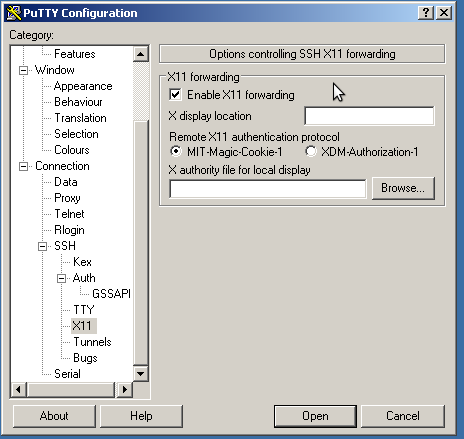The width and height of the screenshot is (464, 439).
Task: Open Selection settings
Action: point(76,134)
